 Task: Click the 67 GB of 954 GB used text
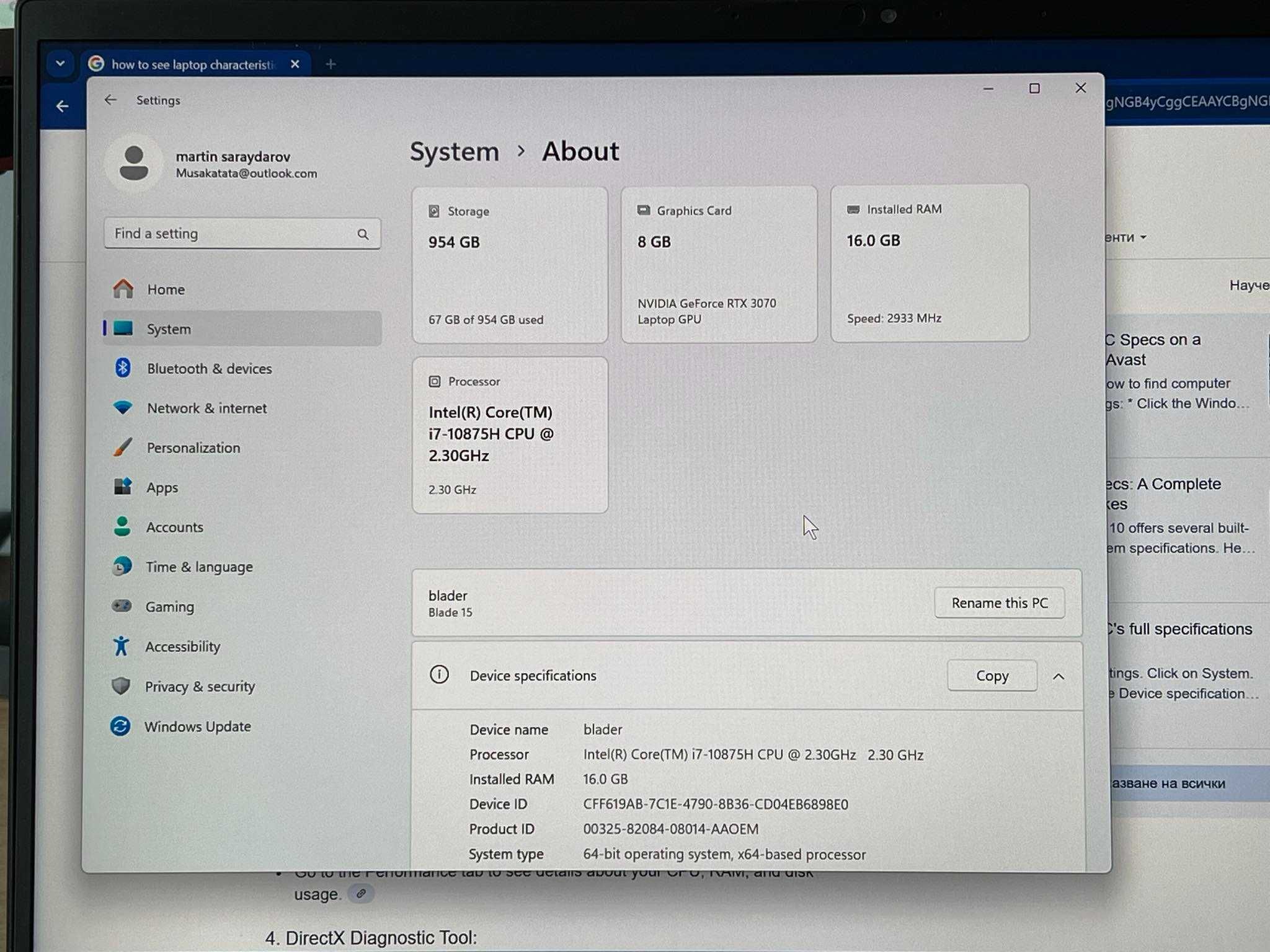point(486,320)
